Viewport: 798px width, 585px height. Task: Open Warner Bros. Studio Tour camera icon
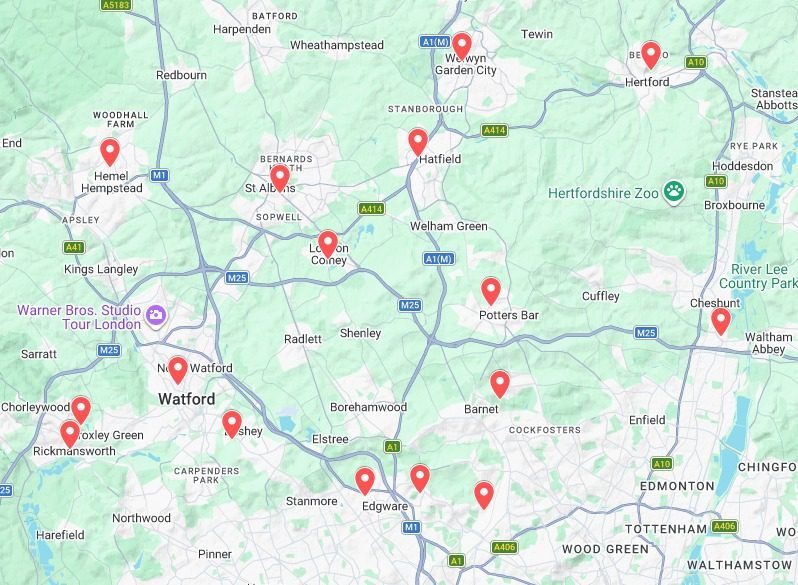coord(156,315)
